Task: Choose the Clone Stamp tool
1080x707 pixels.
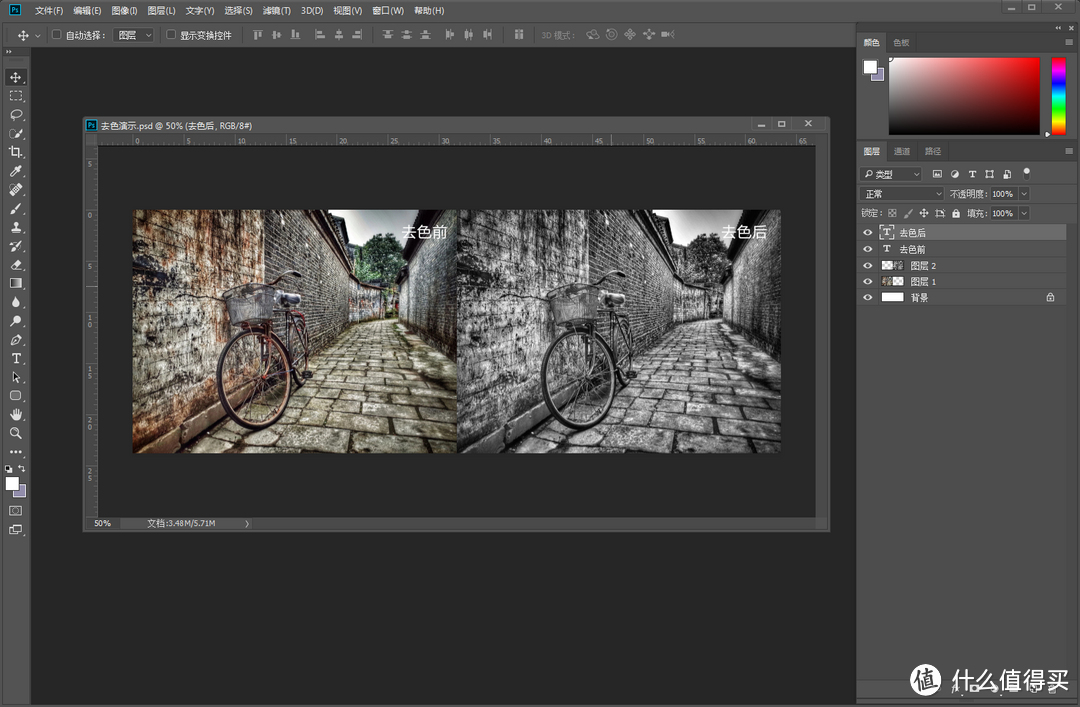Action: coord(15,227)
